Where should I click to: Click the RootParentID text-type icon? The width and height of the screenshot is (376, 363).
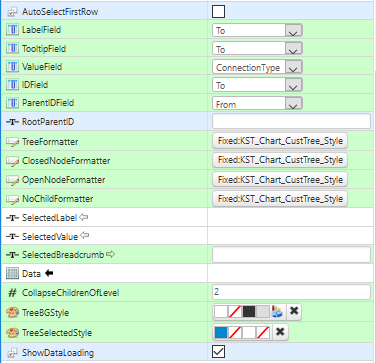tap(12, 122)
